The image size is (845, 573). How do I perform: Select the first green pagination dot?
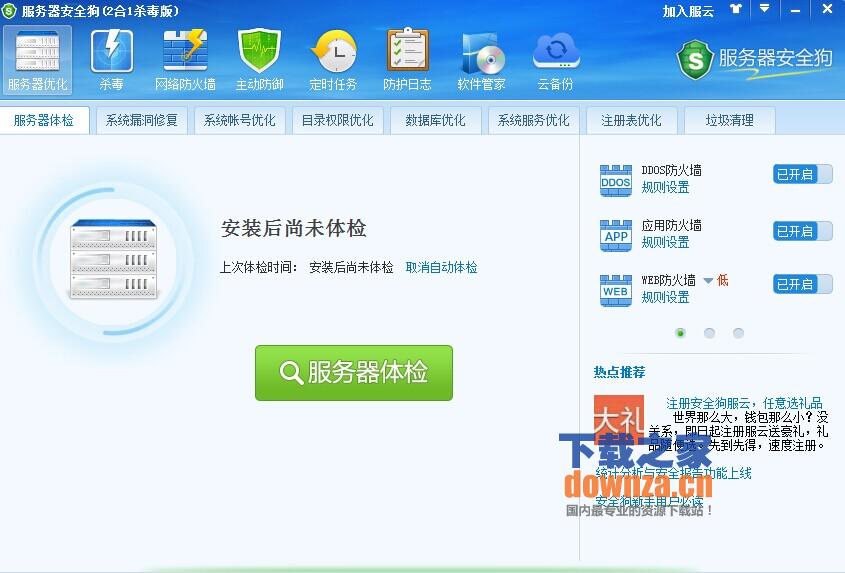click(680, 333)
